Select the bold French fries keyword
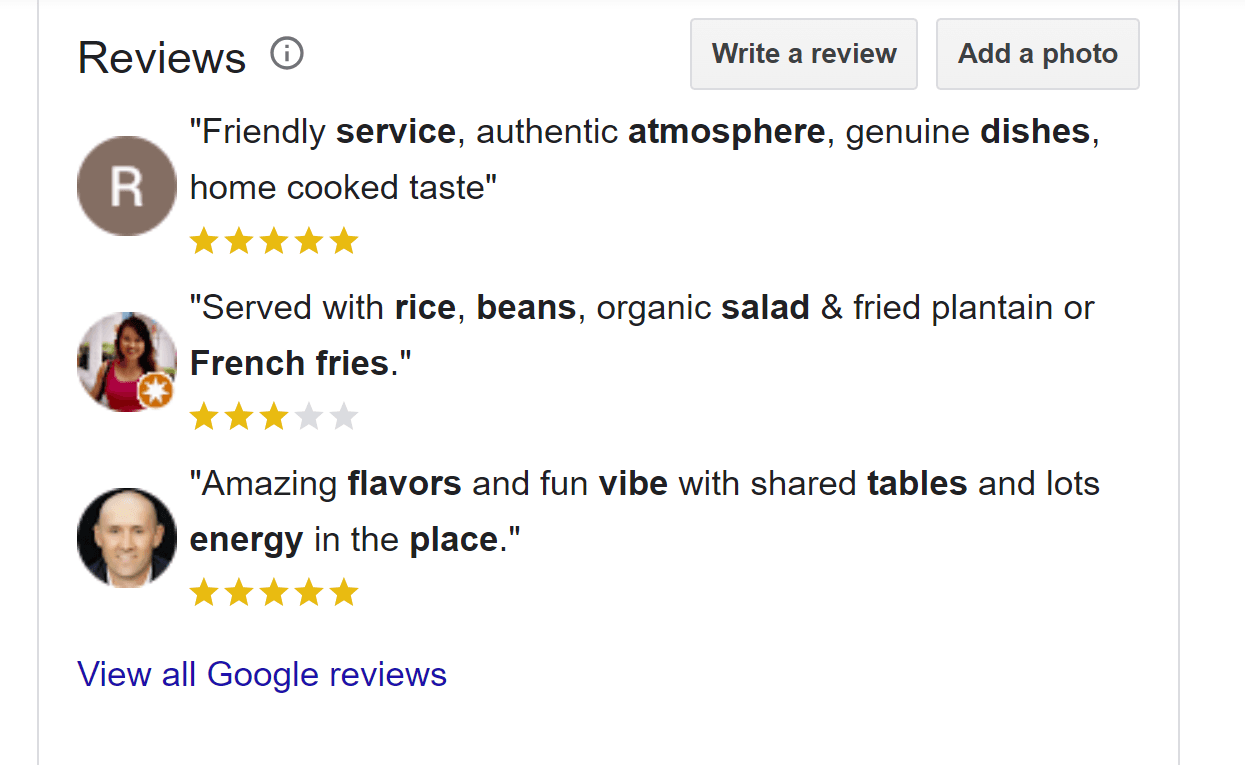Screen dimensions: 1245x765 289,364
